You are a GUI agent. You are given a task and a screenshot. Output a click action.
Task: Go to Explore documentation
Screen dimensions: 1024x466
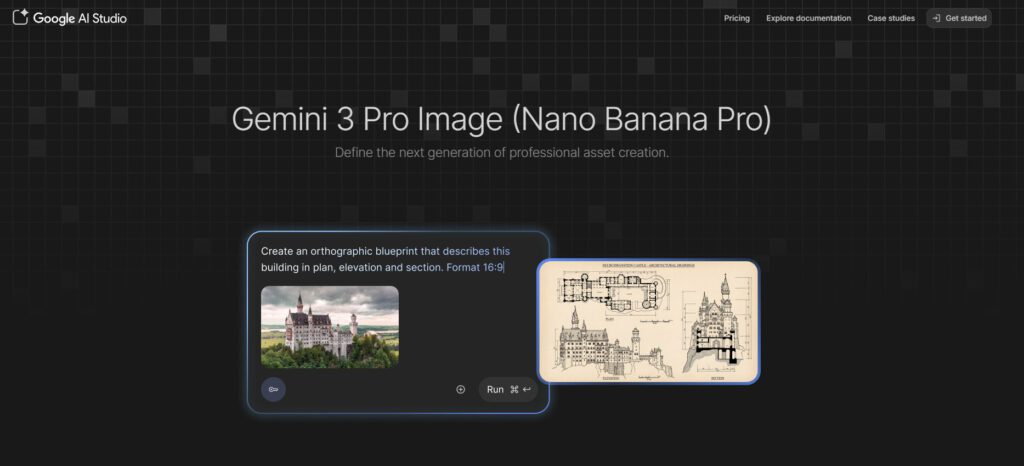[x=808, y=18]
